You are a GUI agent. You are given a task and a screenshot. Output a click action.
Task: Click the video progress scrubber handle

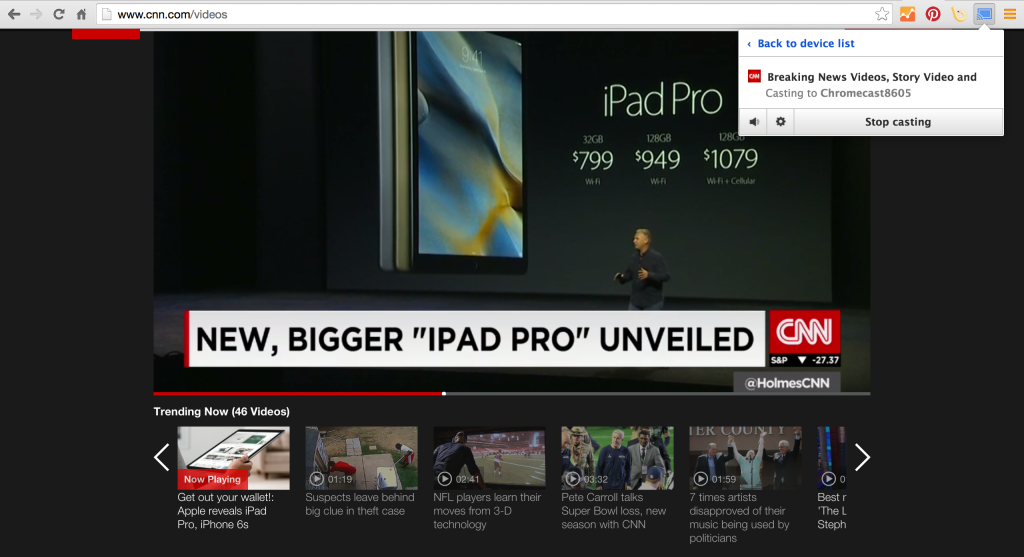point(444,394)
